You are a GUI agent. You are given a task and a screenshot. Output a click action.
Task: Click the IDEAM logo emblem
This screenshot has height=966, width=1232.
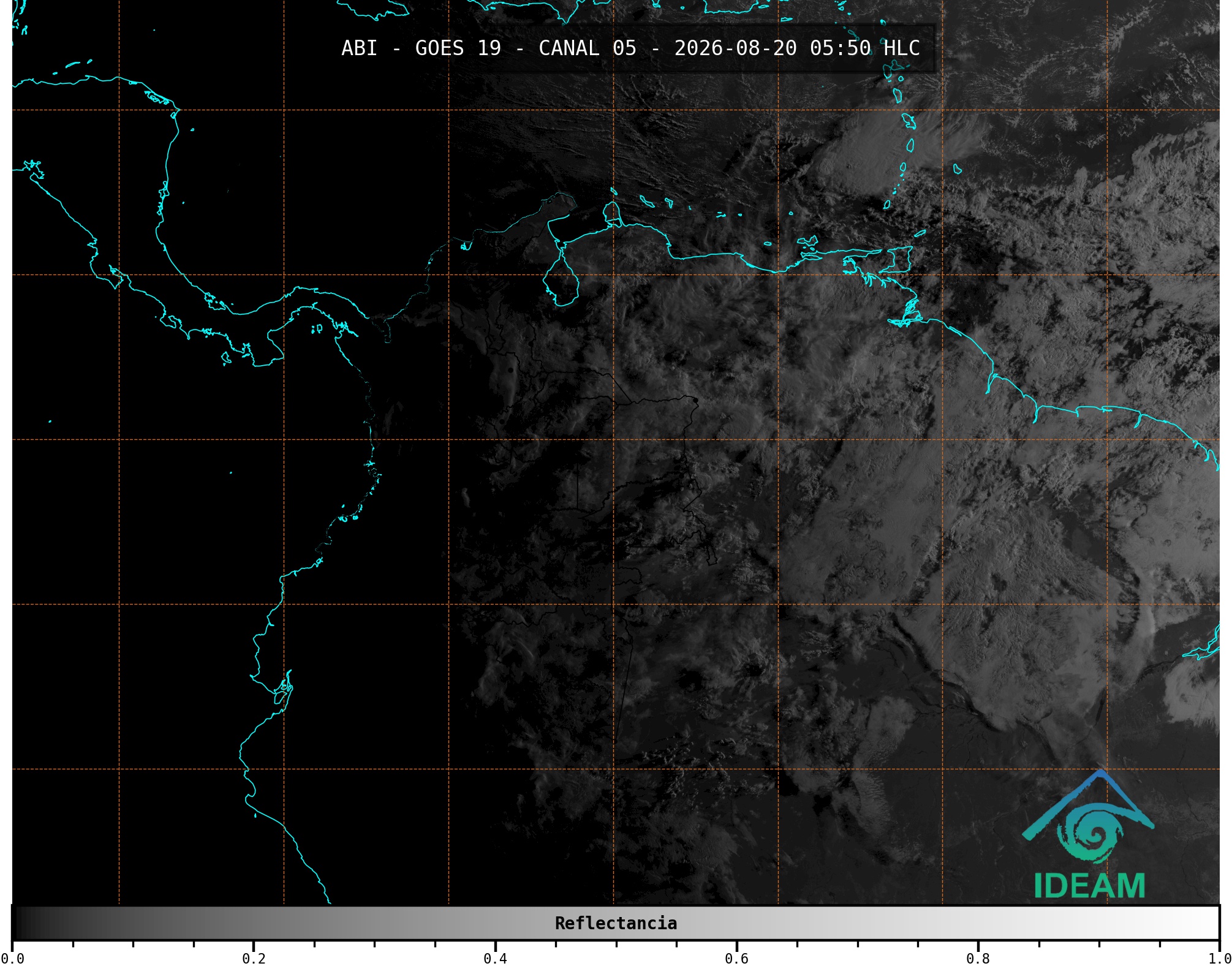(x=1088, y=817)
